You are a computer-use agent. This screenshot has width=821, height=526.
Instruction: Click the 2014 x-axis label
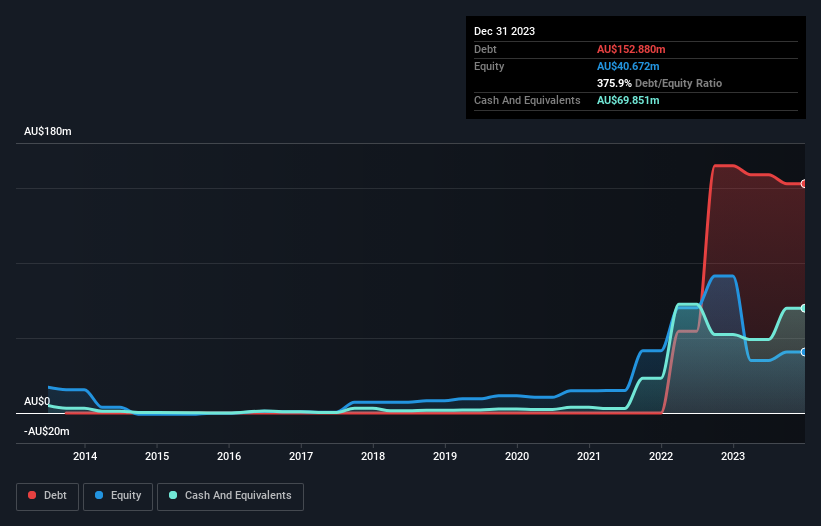85,456
